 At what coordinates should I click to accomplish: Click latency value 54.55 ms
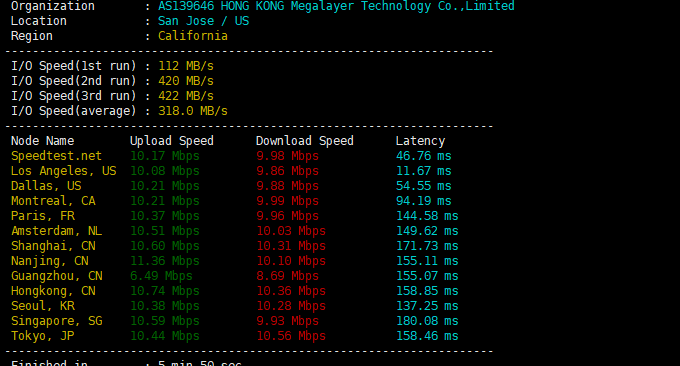pos(424,186)
